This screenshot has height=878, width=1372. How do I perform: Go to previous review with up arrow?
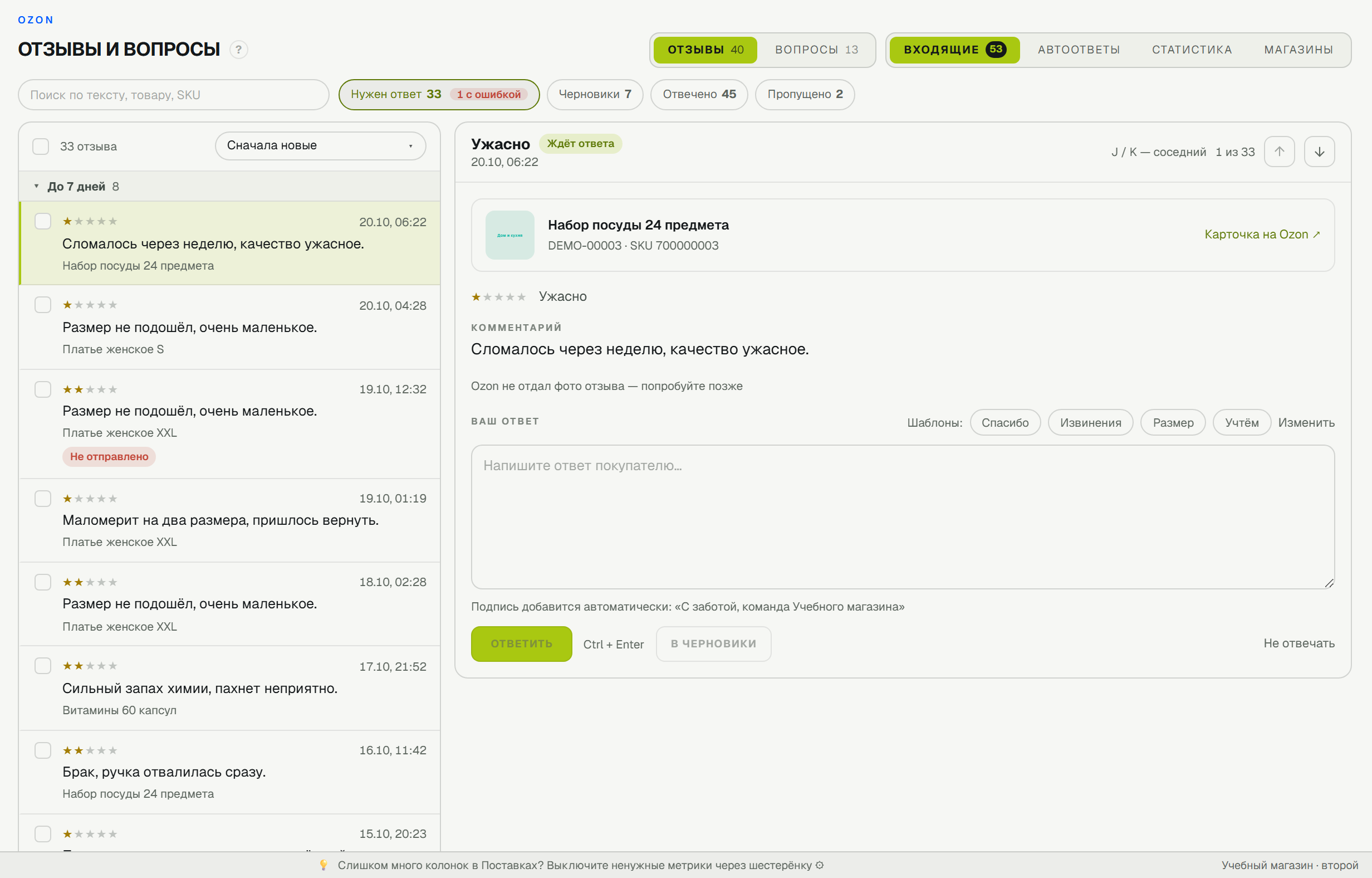click(x=1279, y=152)
